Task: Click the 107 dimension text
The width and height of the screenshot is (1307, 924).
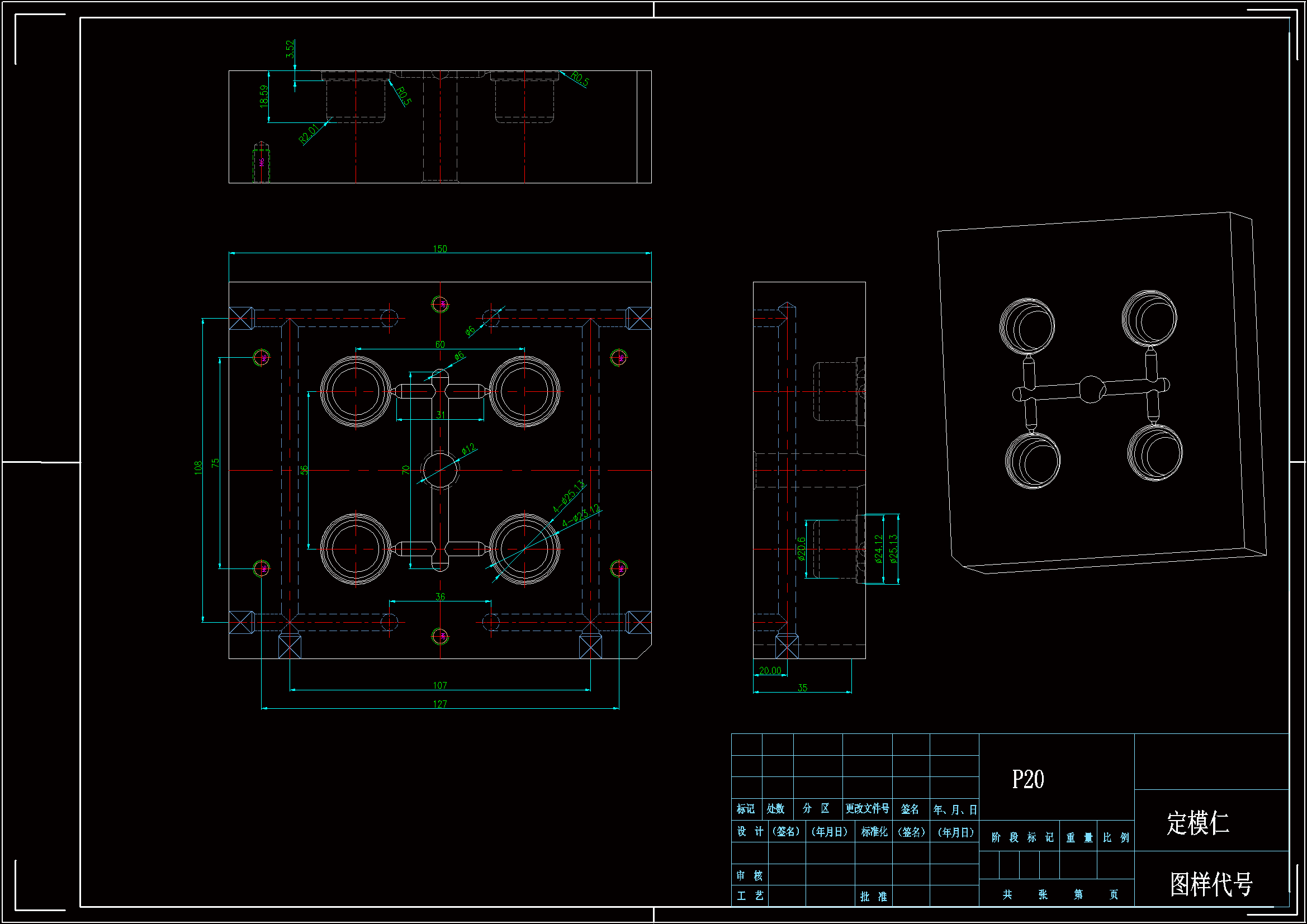Action: tap(439, 685)
